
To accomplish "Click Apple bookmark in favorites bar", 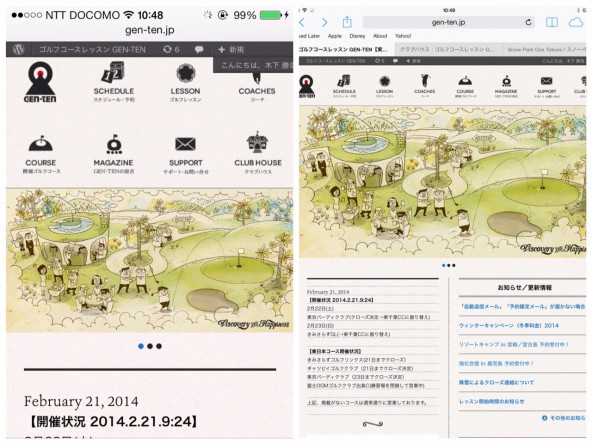I will tap(335, 36).
